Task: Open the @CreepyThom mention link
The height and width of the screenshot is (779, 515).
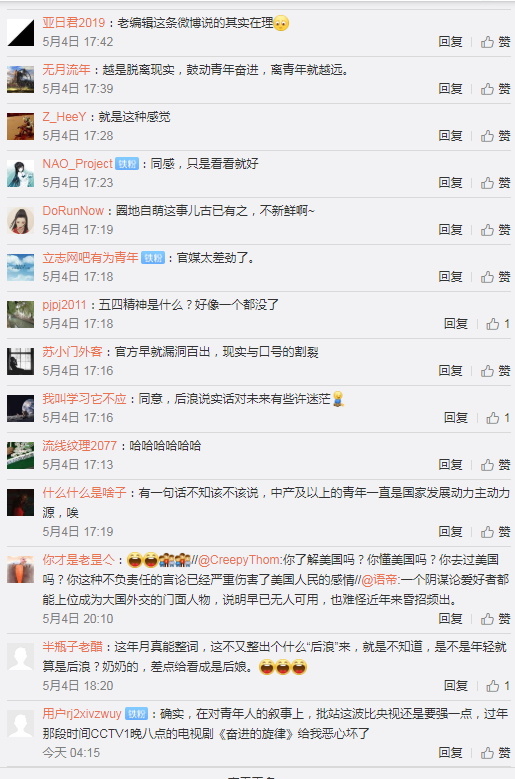Action: [x=240, y=560]
